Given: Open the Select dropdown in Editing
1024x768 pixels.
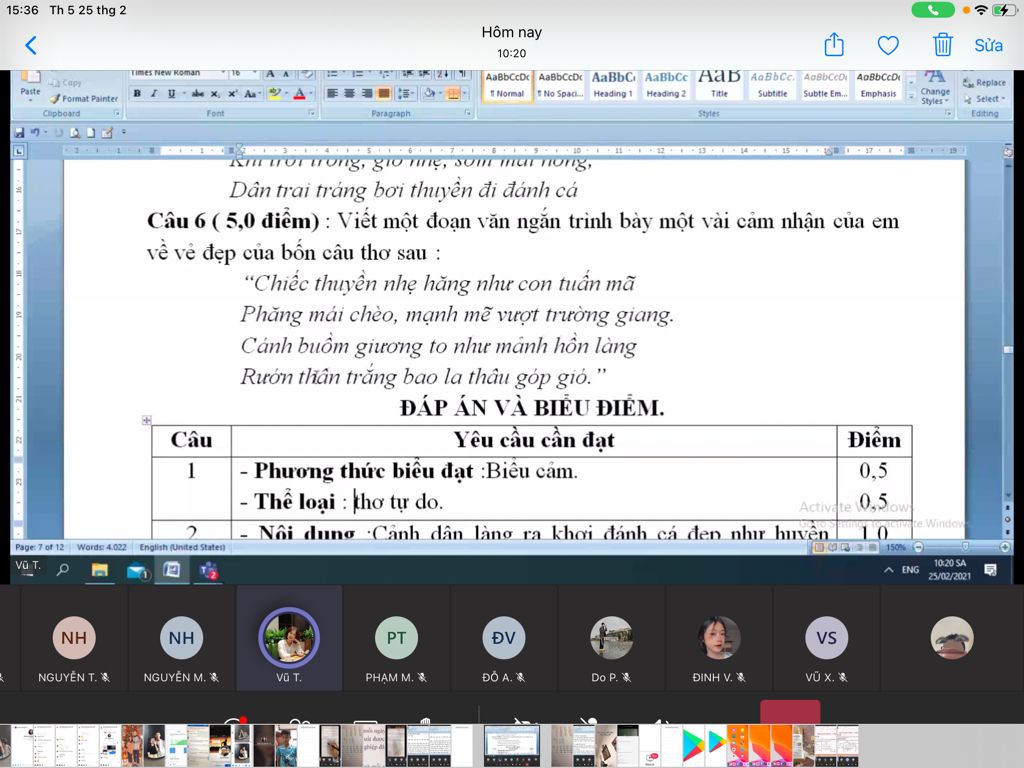Looking at the screenshot, I should pyautogui.click(x=985, y=99).
